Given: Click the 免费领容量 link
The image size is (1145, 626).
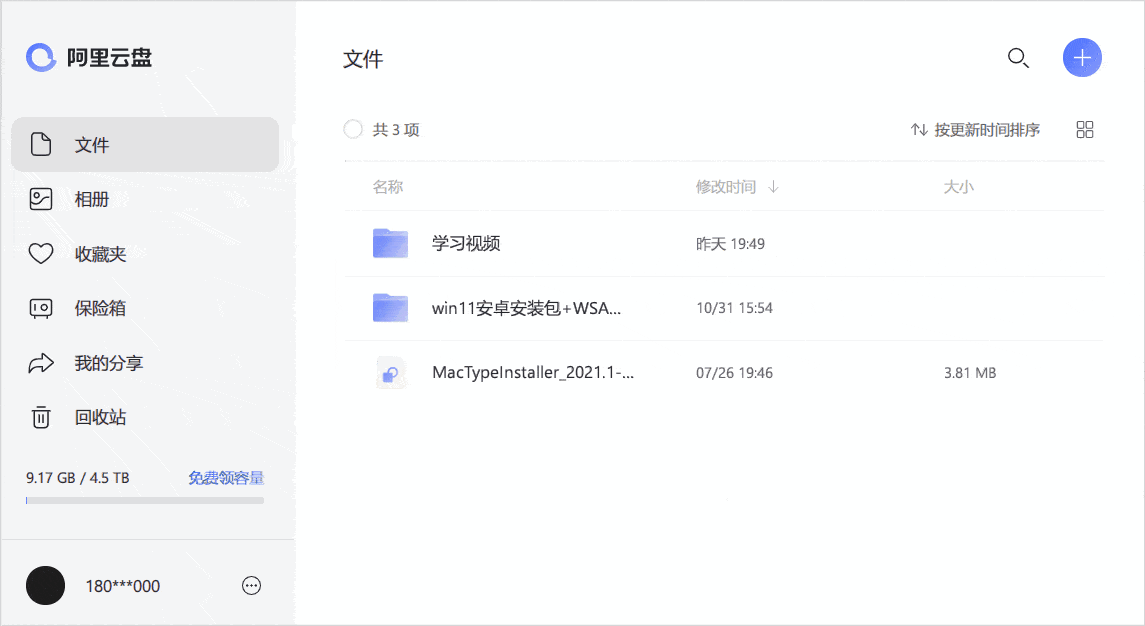Looking at the screenshot, I should 226,478.
